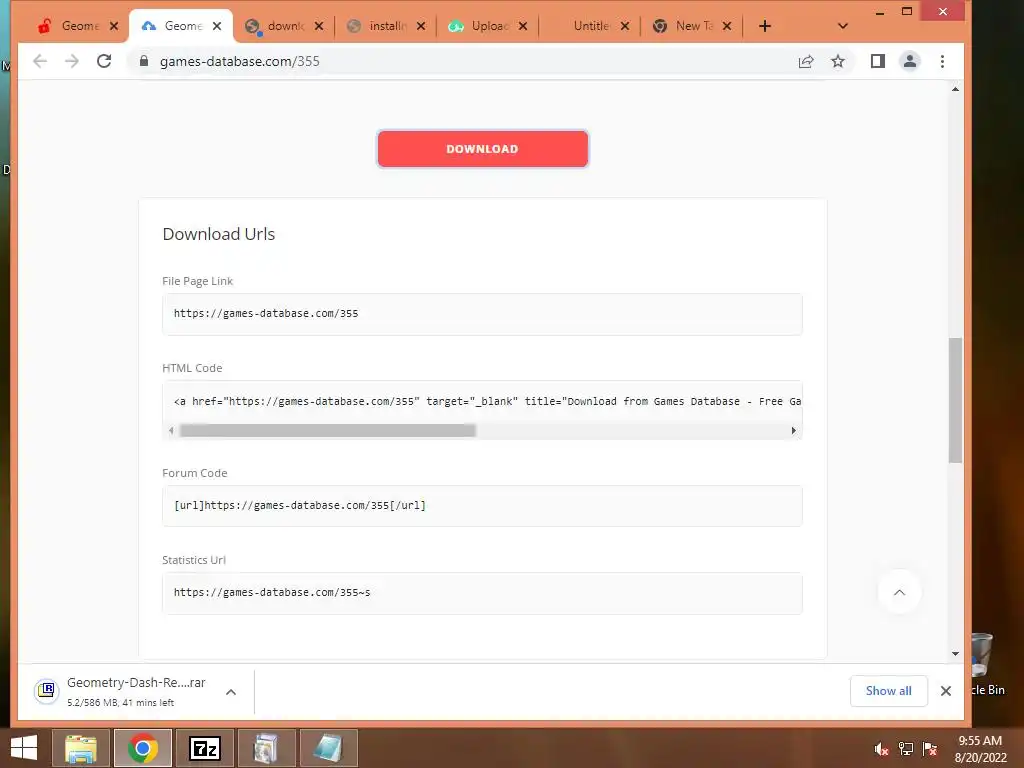Click Action Center flag icon
This screenshot has width=1024, height=768.
point(930,749)
